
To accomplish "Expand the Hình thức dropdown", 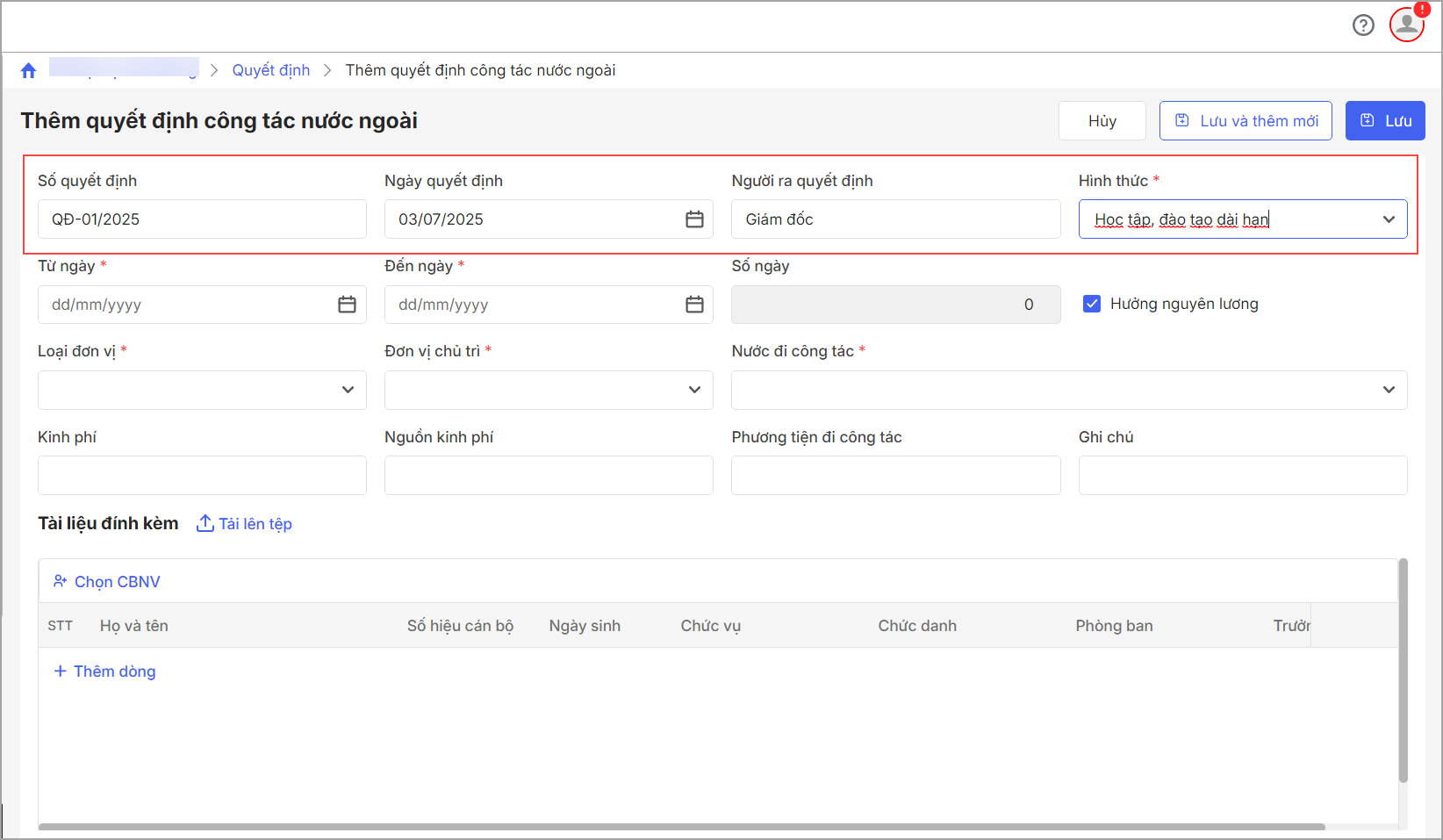I will pos(1389,219).
